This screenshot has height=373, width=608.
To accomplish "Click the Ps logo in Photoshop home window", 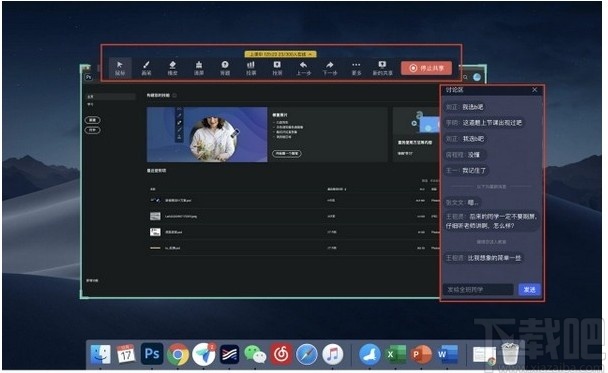I will pyautogui.click(x=89, y=77).
